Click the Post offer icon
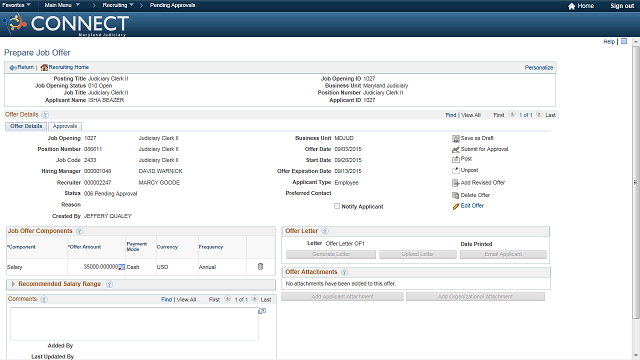This screenshot has width=640, height=360. pyautogui.click(x=456, y=159)
